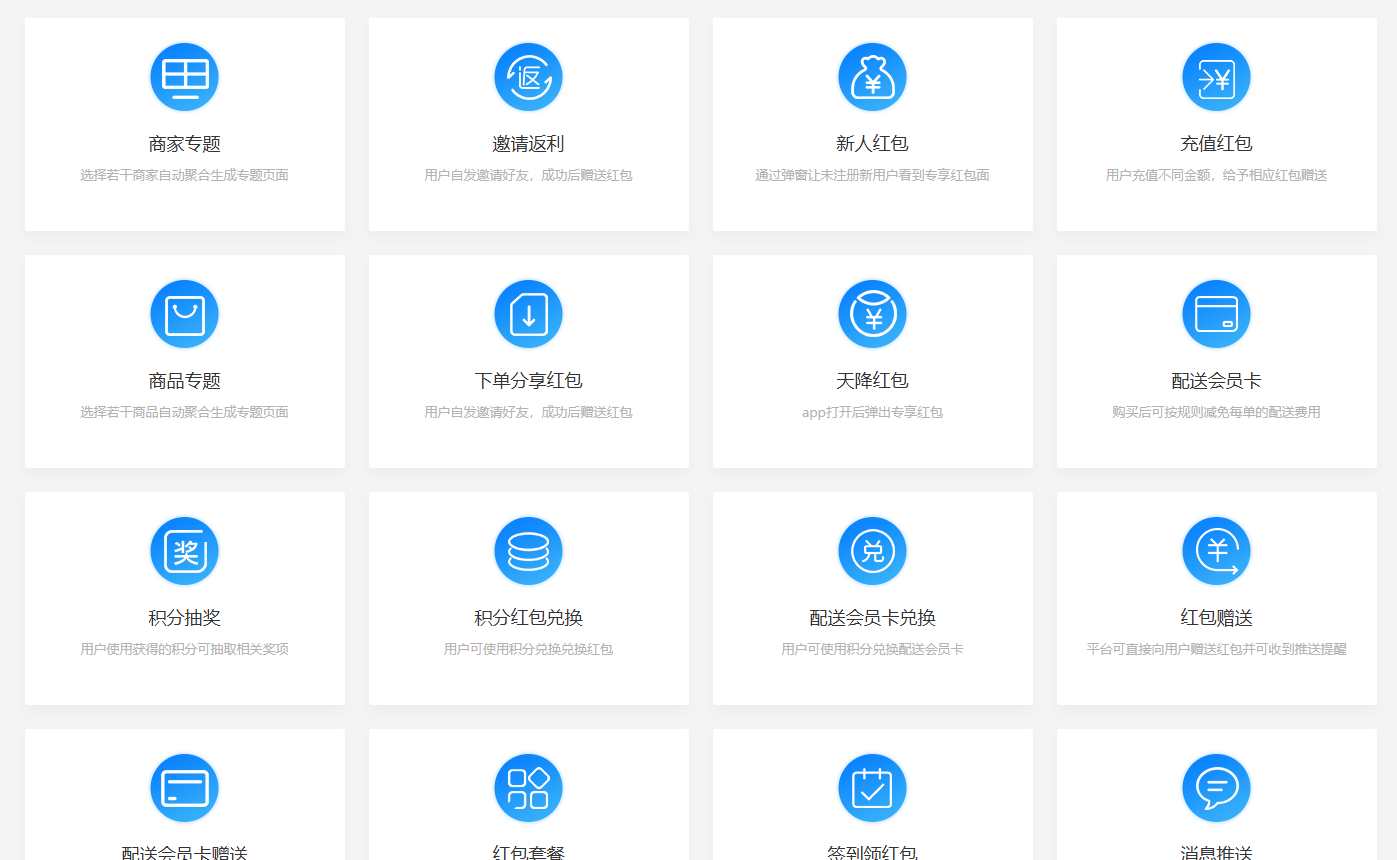Click the 商家专题 grid layout icon
The image size is (1397, 860).
pos(185,78)
